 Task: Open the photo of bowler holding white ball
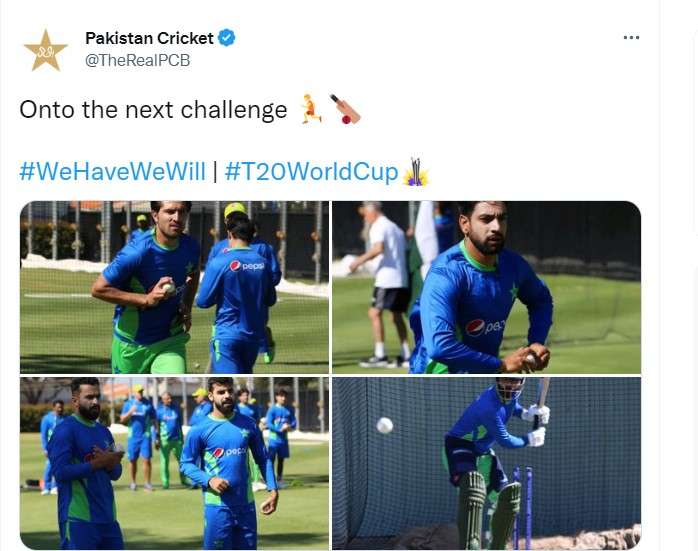click(x=174, y=287)
